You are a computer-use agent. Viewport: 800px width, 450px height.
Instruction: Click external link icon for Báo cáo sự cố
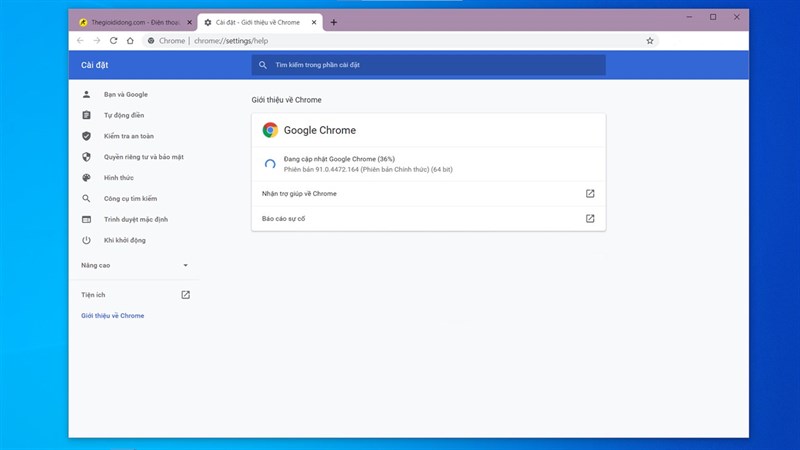point(590,219)
